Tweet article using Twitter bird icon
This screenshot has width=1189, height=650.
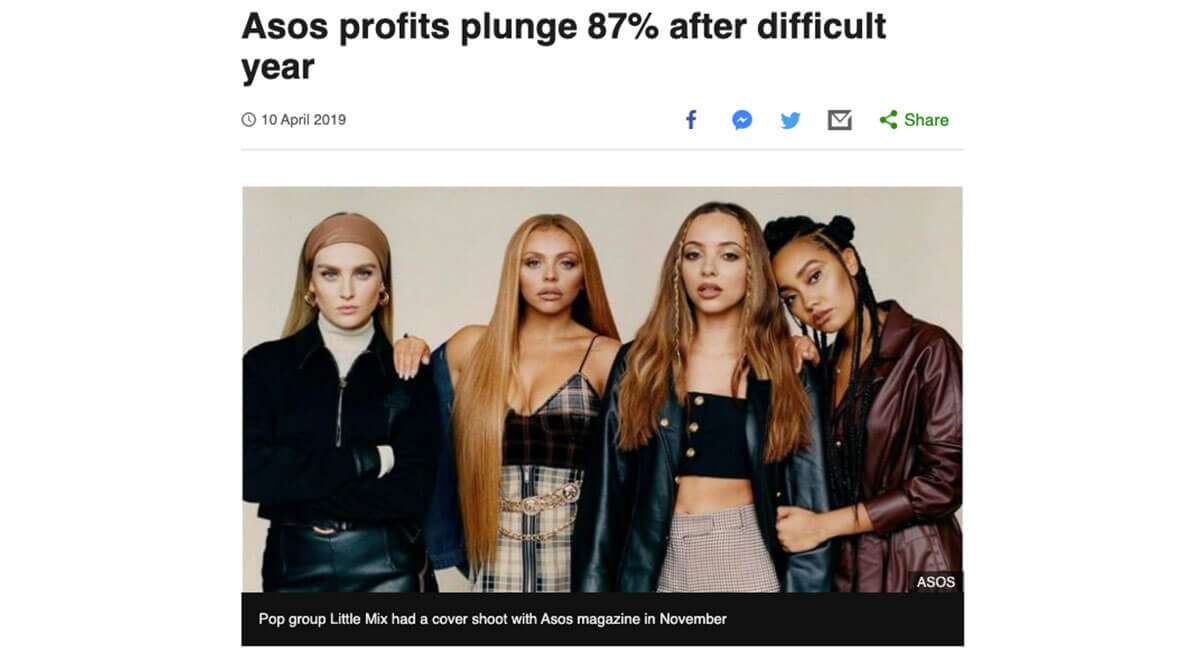pyautogui.click(x=790, y=120)
